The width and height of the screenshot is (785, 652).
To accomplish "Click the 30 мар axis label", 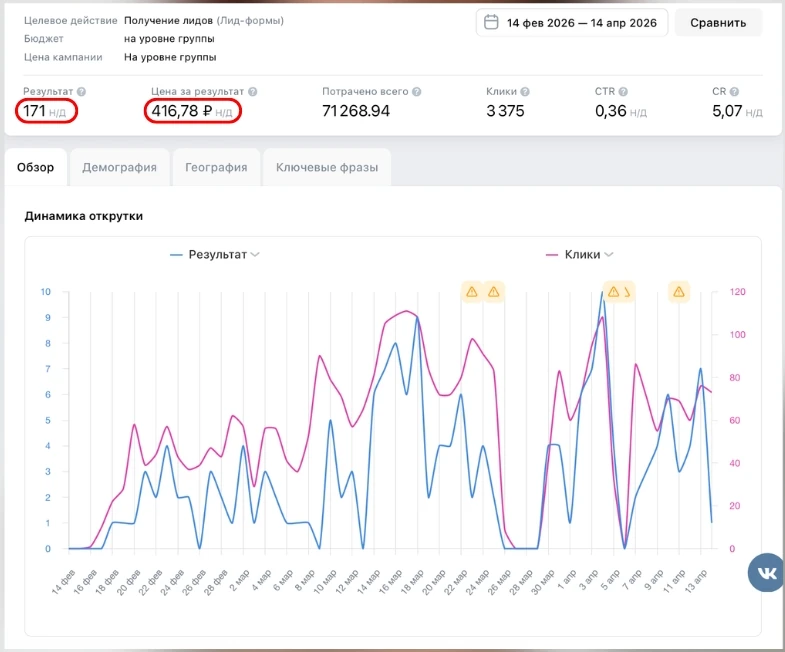I will (543, 582).
